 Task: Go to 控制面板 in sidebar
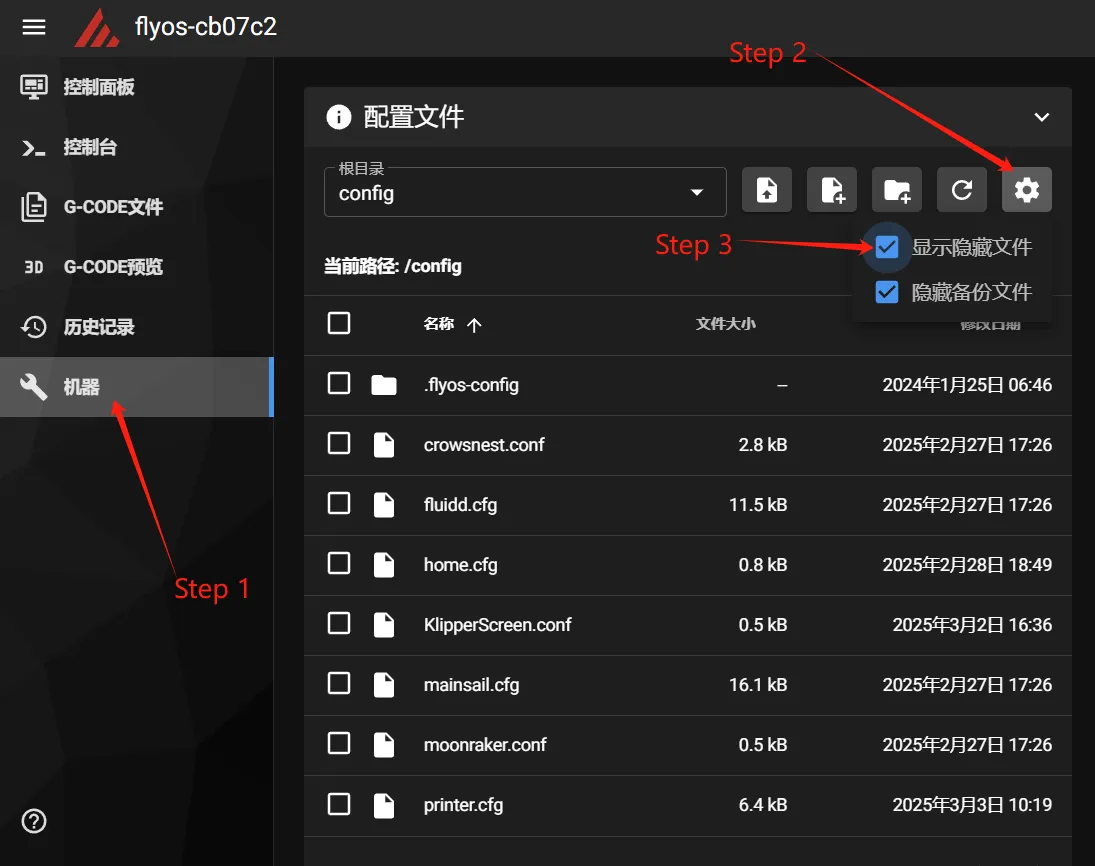coord(98,87)
